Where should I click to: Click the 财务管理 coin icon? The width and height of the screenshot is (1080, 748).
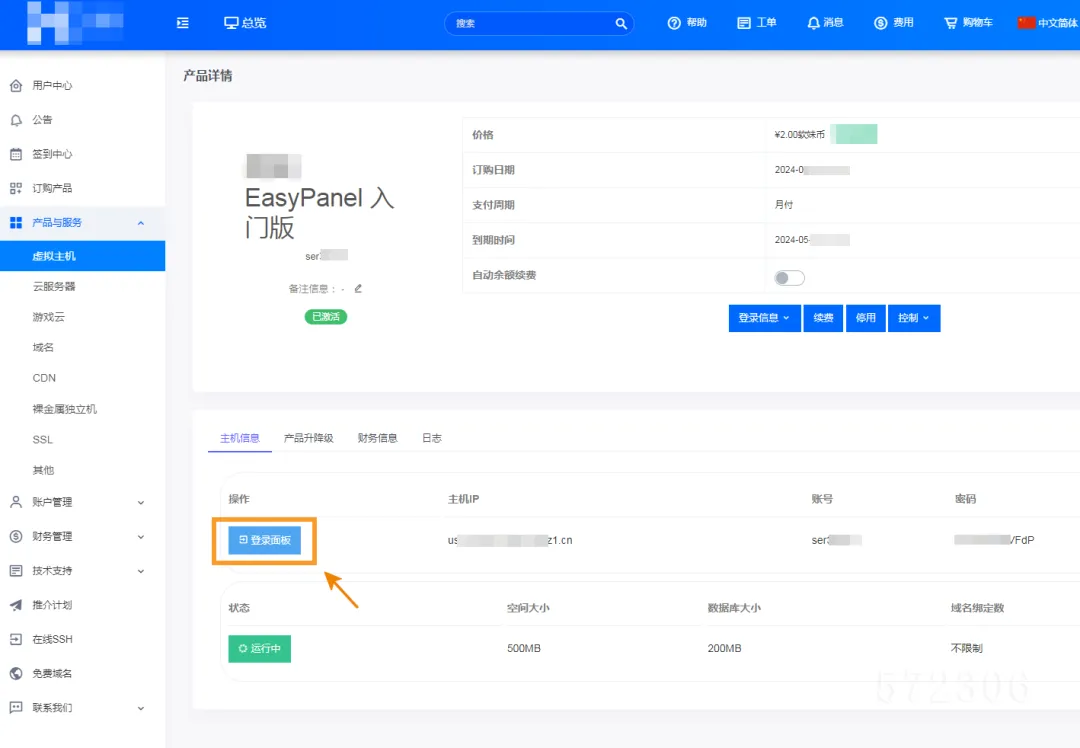pos(16,537)
